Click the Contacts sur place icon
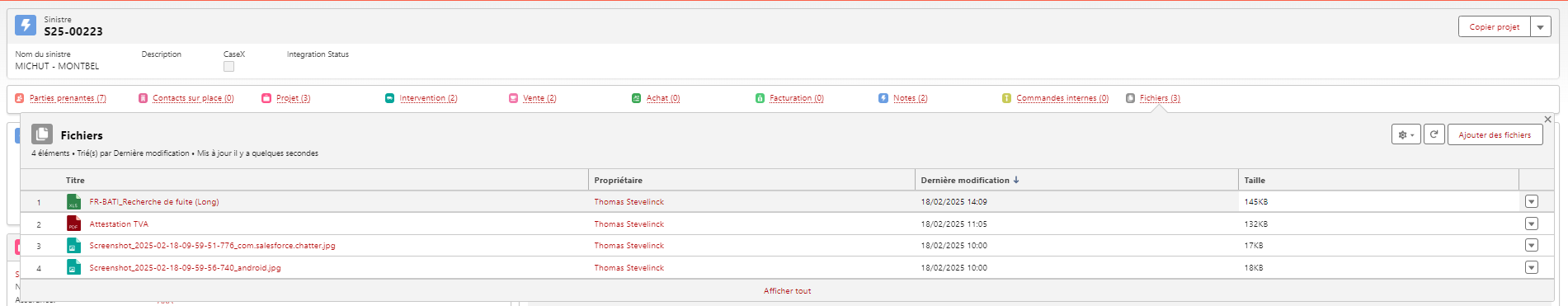1568x306 pixels. [143, 98]
